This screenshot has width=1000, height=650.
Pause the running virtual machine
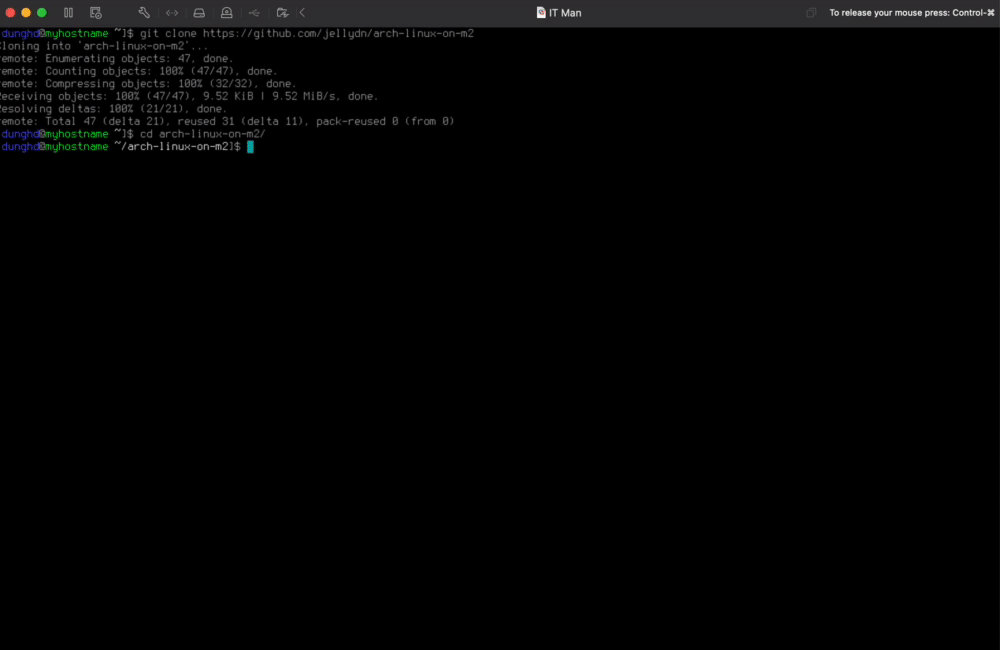tap(68, 12)
